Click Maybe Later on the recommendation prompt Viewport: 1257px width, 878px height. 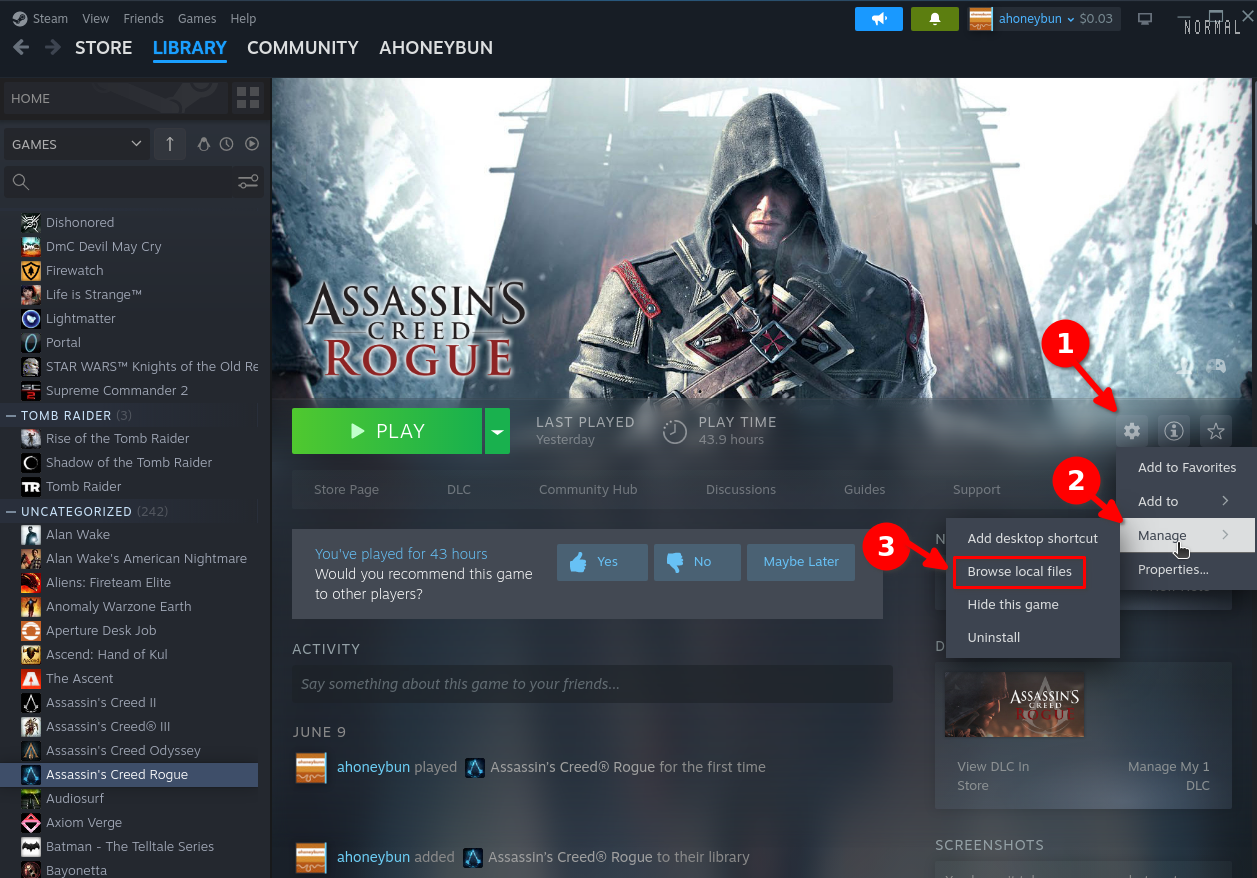tap(800, 562)
